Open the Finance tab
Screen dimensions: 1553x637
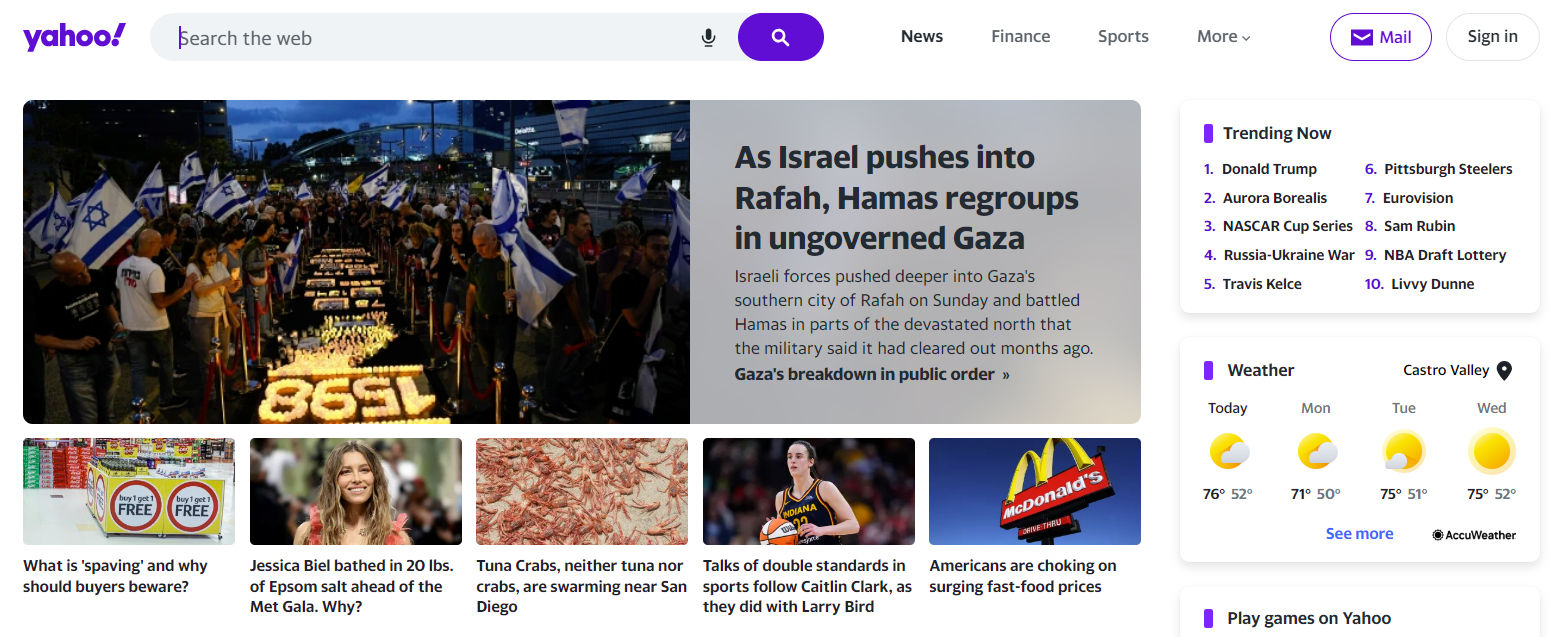[1021, 37]
